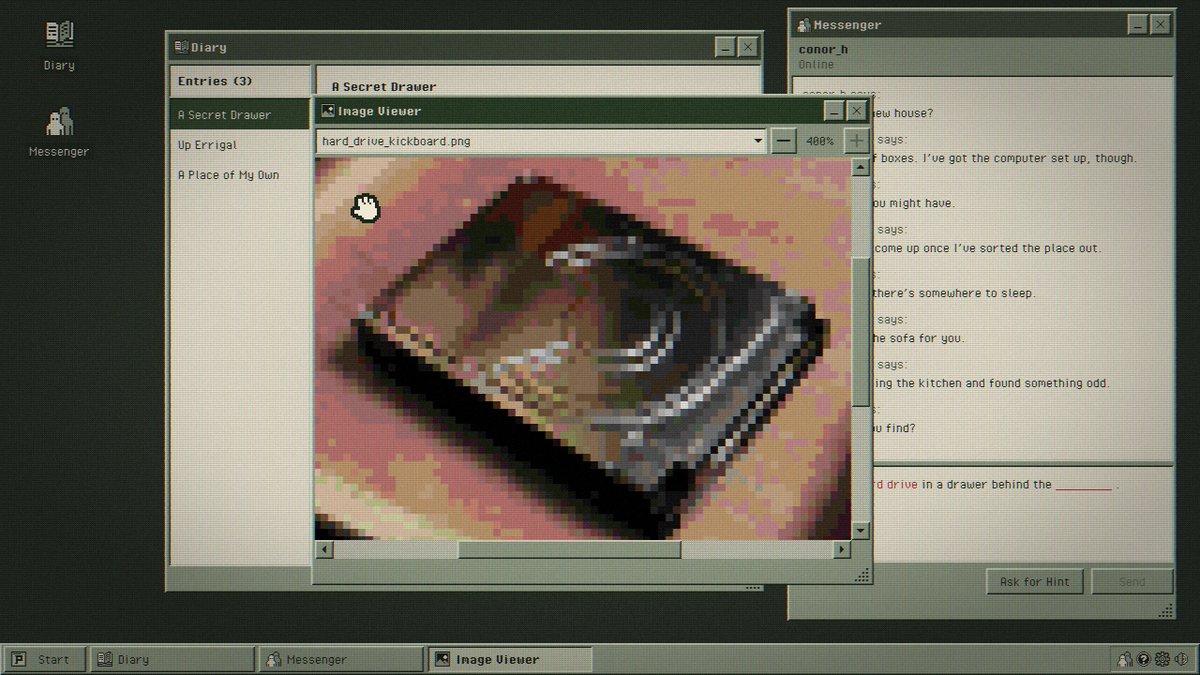Open the hard_drive_kickboard.png file dropdown
This screenshot has height=675, width=1200.
tap(541, 141)
